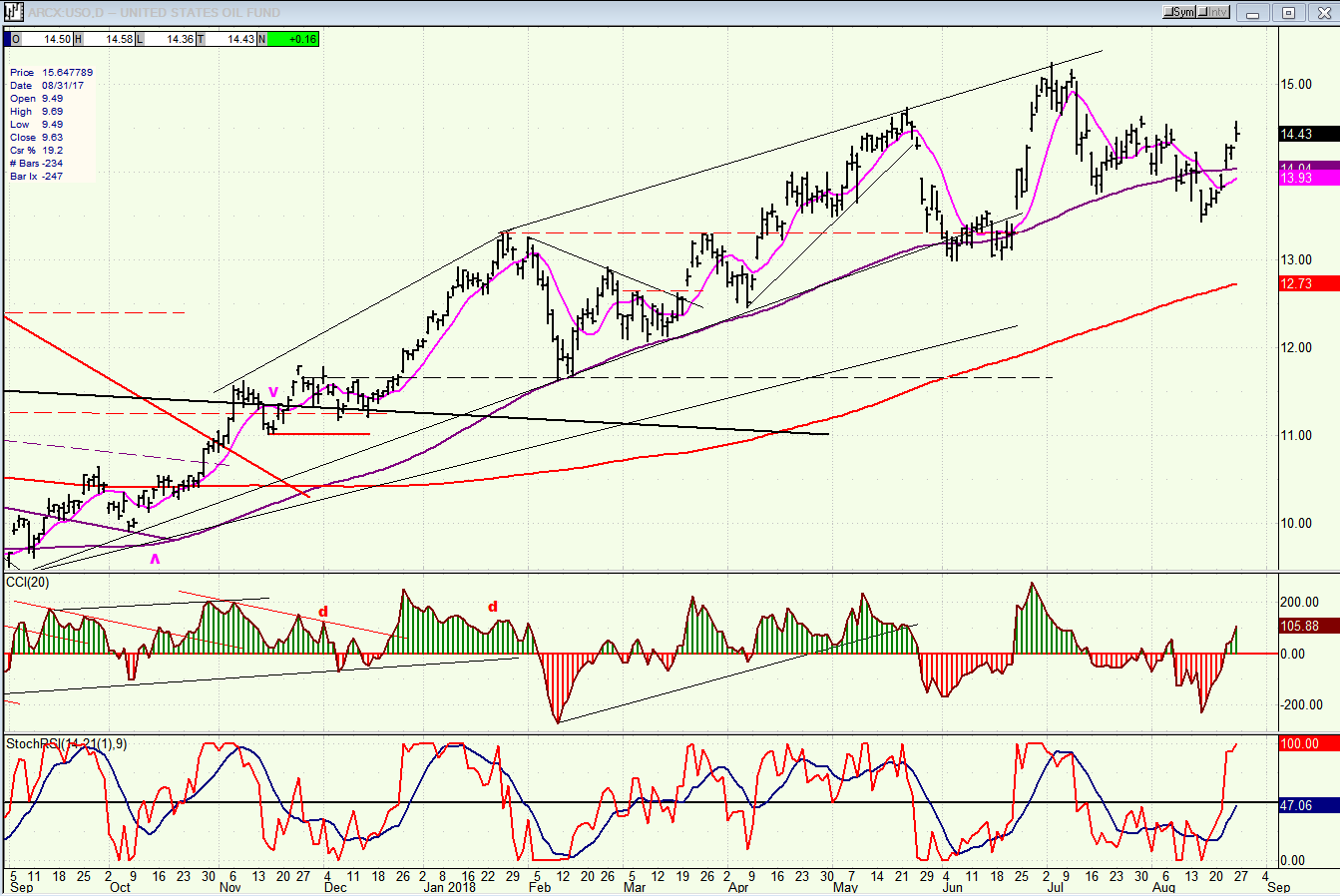Toggle the Intv link button
This screenshot has height=896, width=1340.
pos(1213,12)
